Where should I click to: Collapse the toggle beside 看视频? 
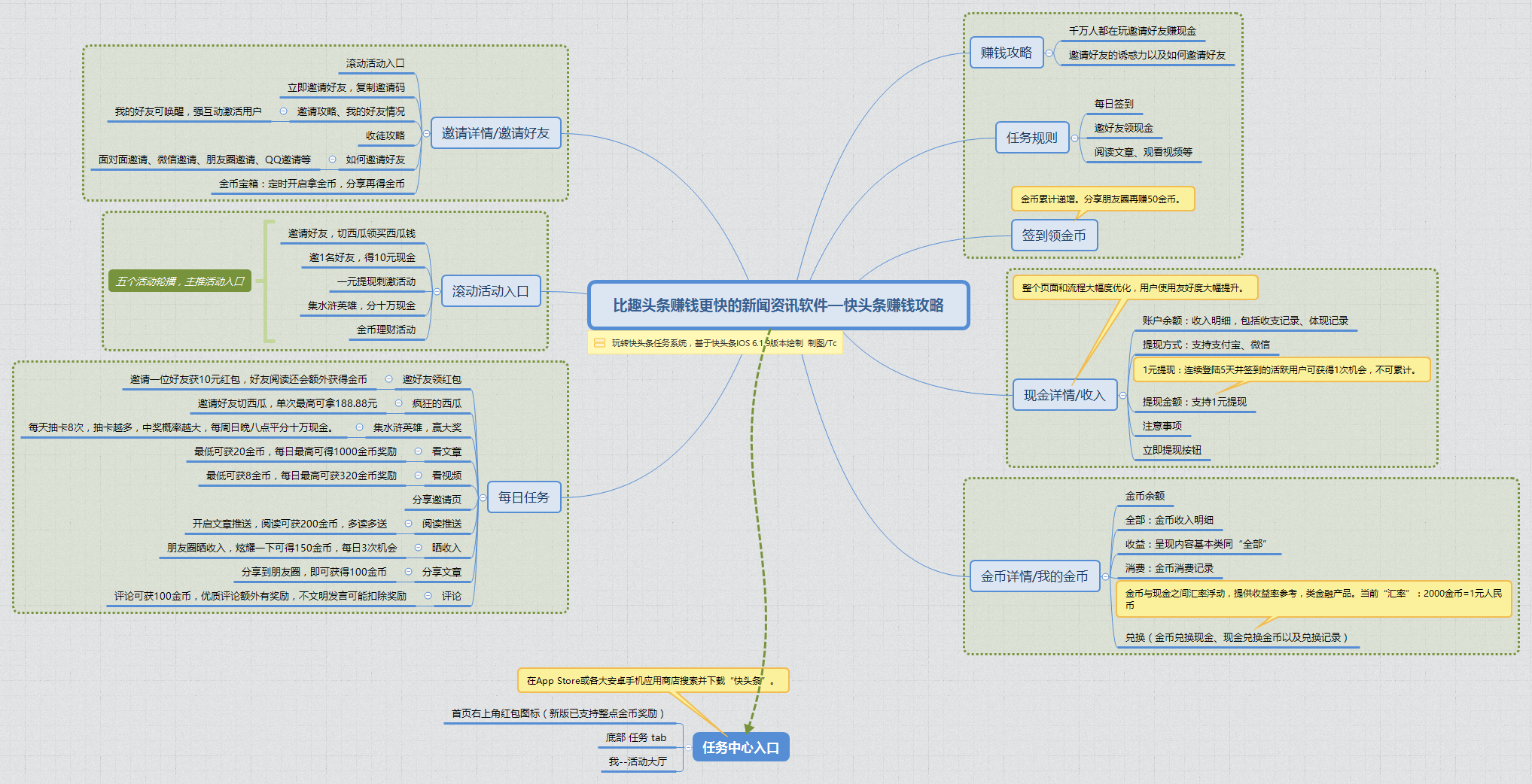tap(418, 476)
